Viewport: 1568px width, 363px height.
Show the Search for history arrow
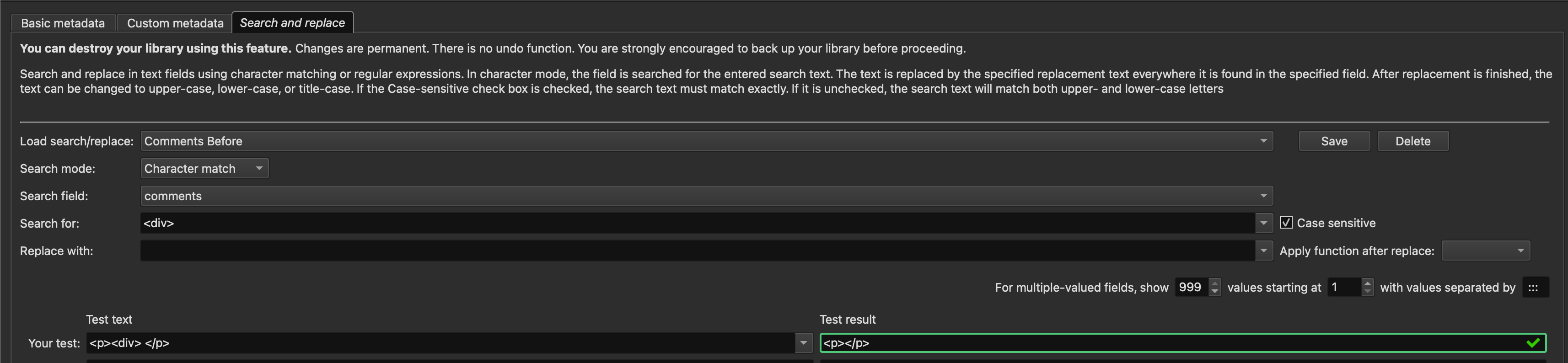[x=1264, y=223]
